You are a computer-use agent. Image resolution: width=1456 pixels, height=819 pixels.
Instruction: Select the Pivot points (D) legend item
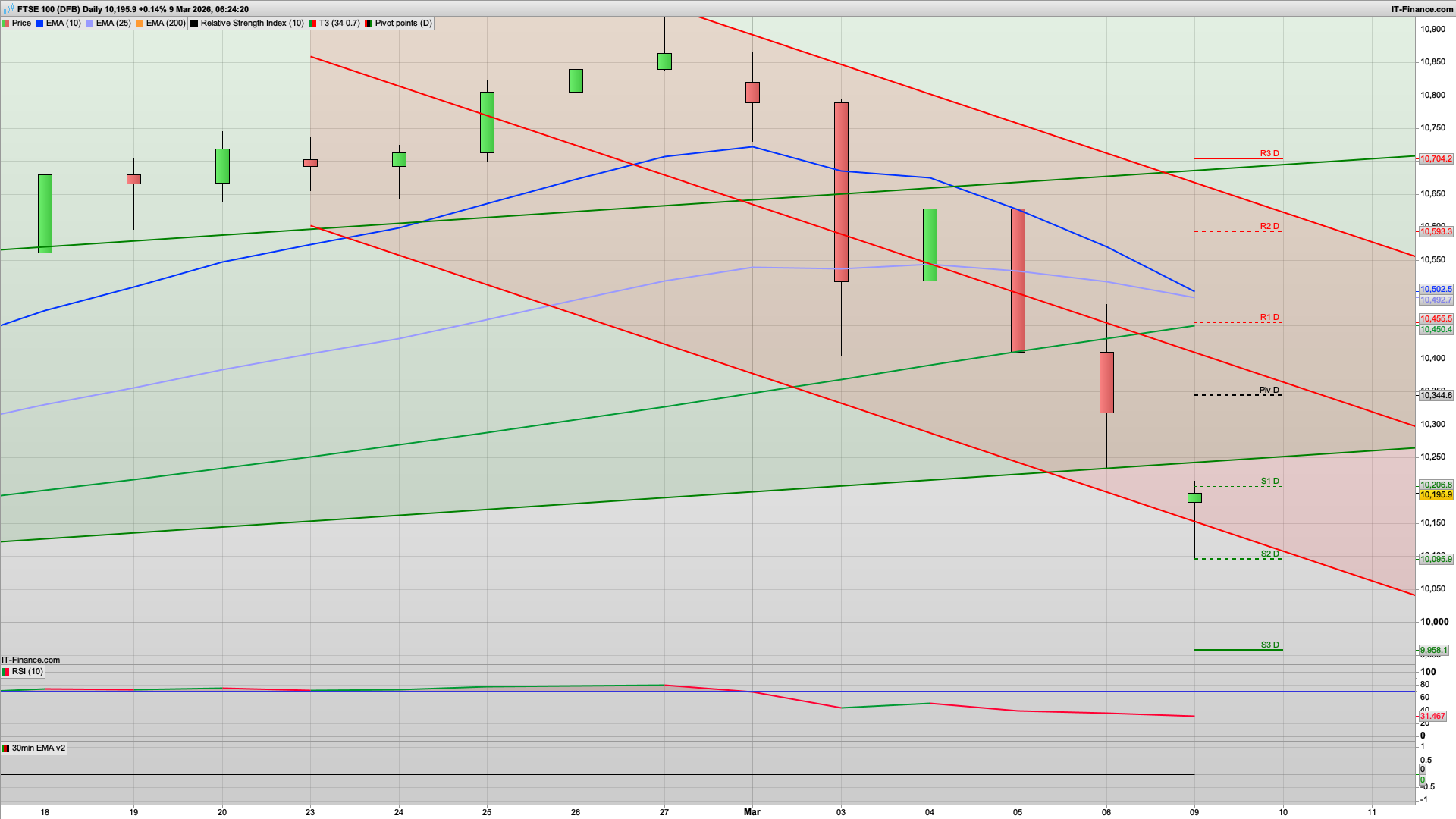[x=400, y=23]
